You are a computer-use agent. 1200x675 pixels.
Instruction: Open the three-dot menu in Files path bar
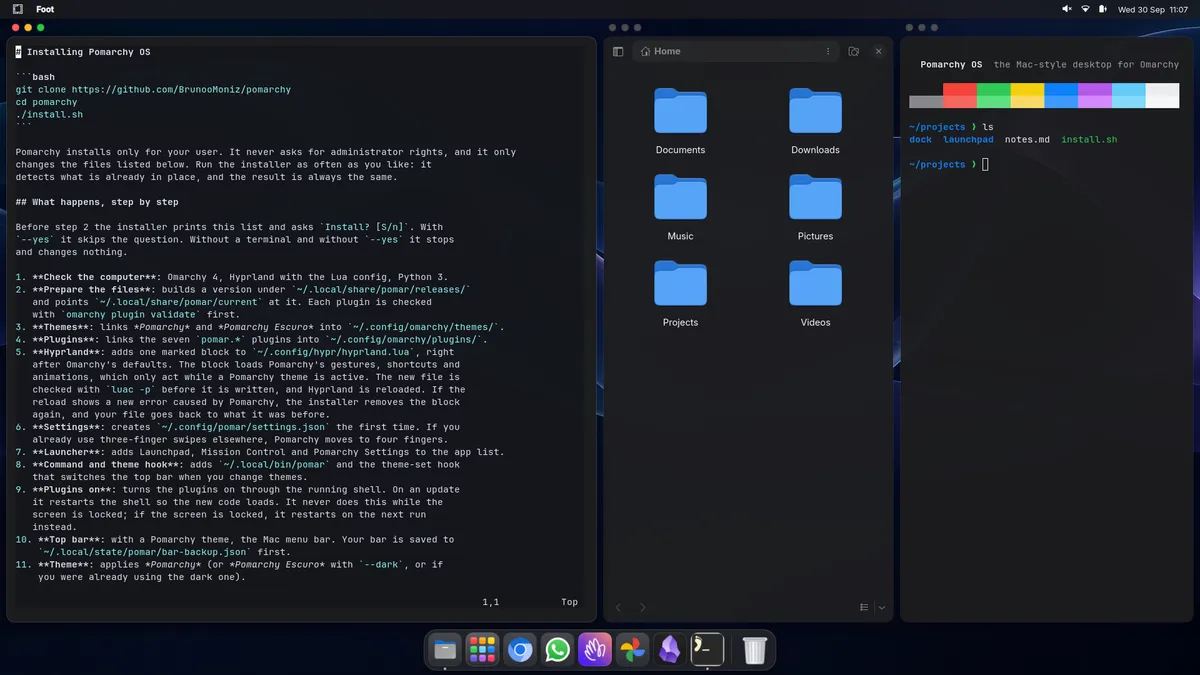click(827, 51)
